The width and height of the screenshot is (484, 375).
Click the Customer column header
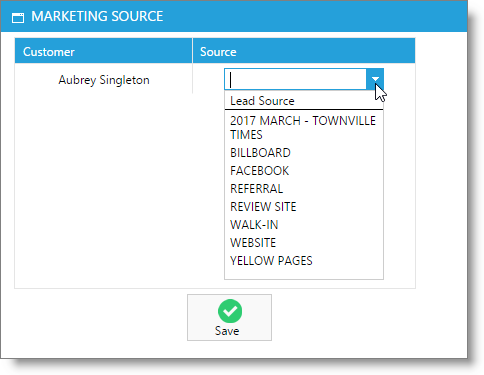103,51
